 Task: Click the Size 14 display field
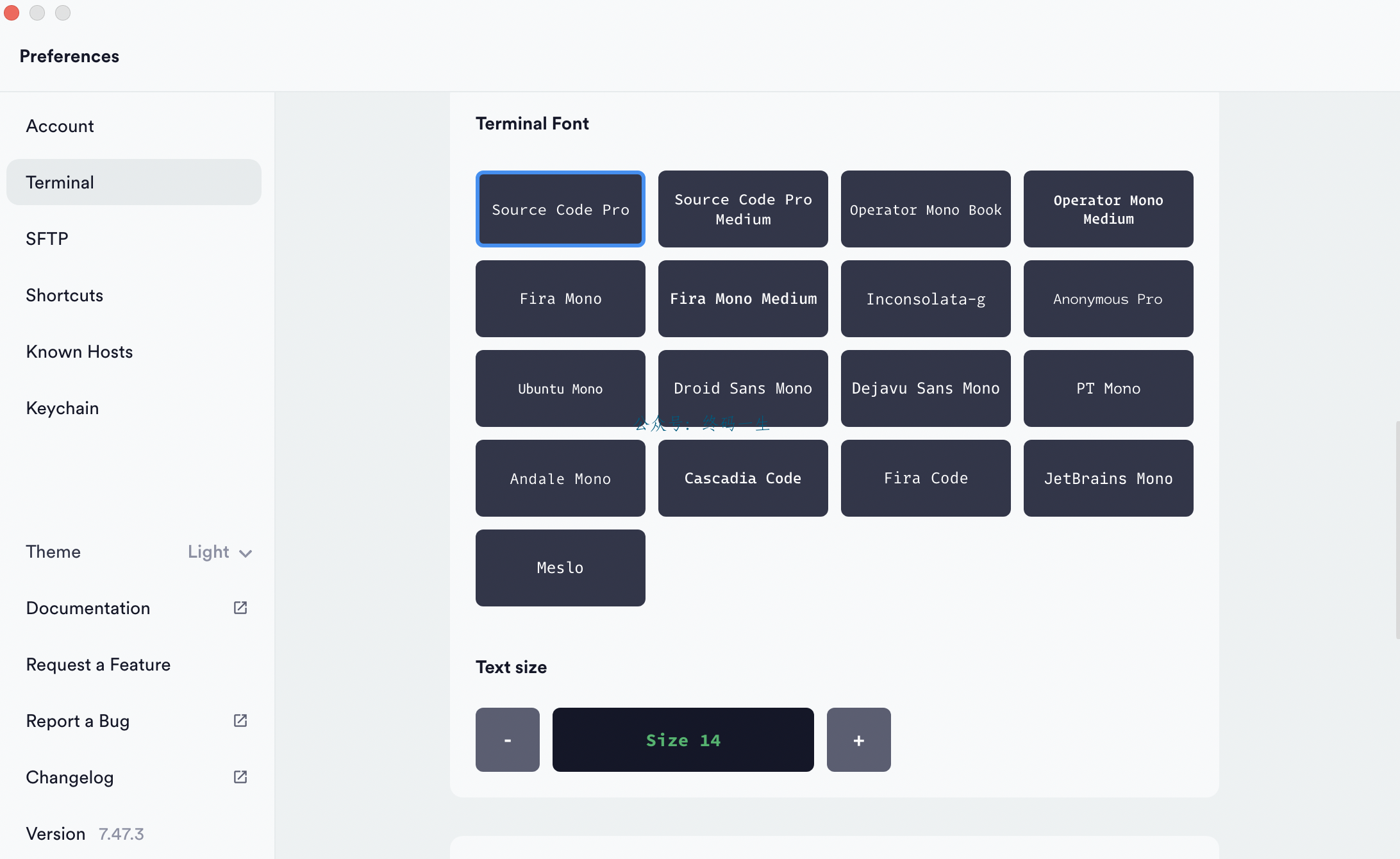point(683,740)
